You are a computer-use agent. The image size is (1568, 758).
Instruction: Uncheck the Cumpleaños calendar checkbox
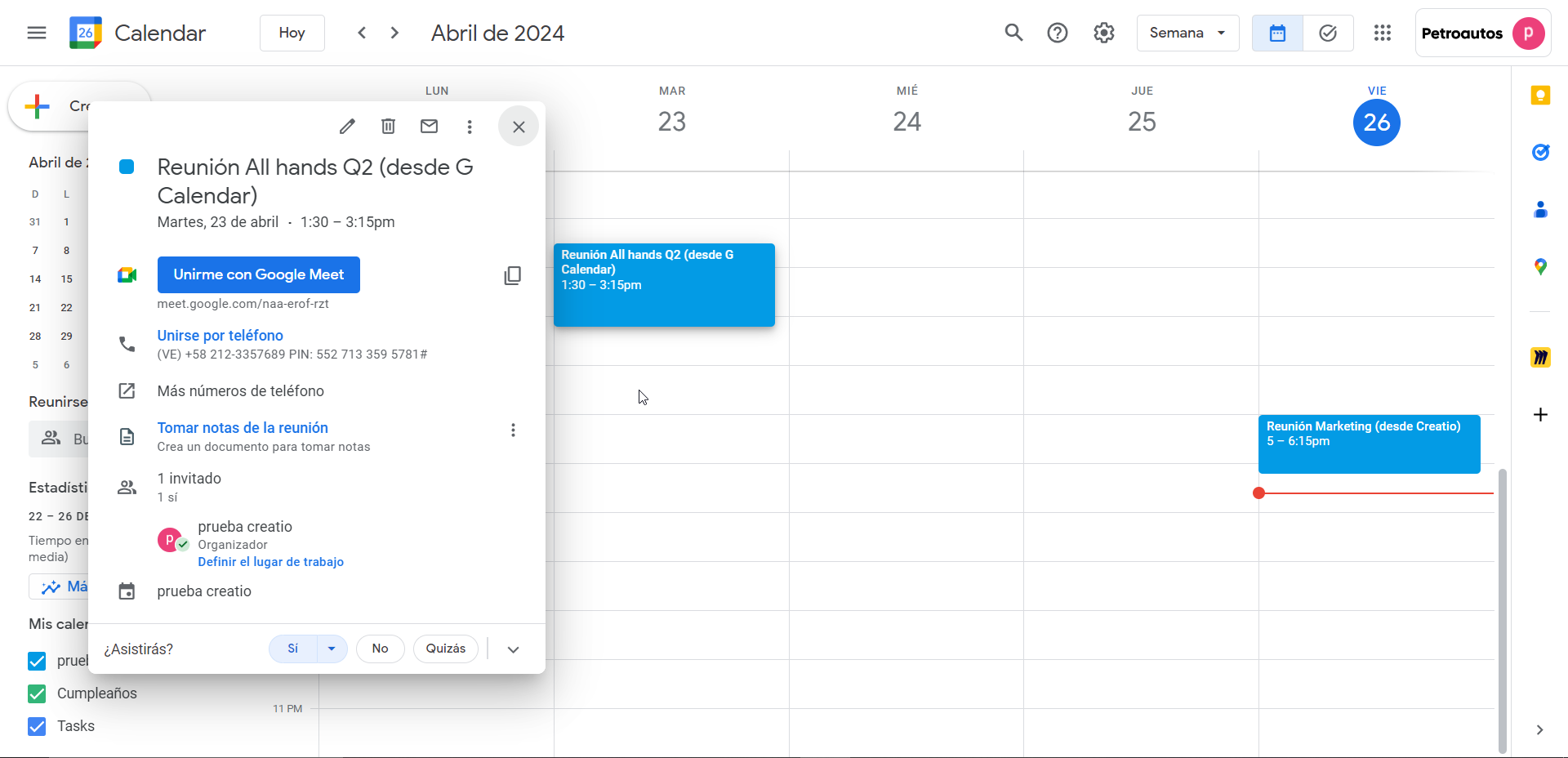tap(37, 693)
